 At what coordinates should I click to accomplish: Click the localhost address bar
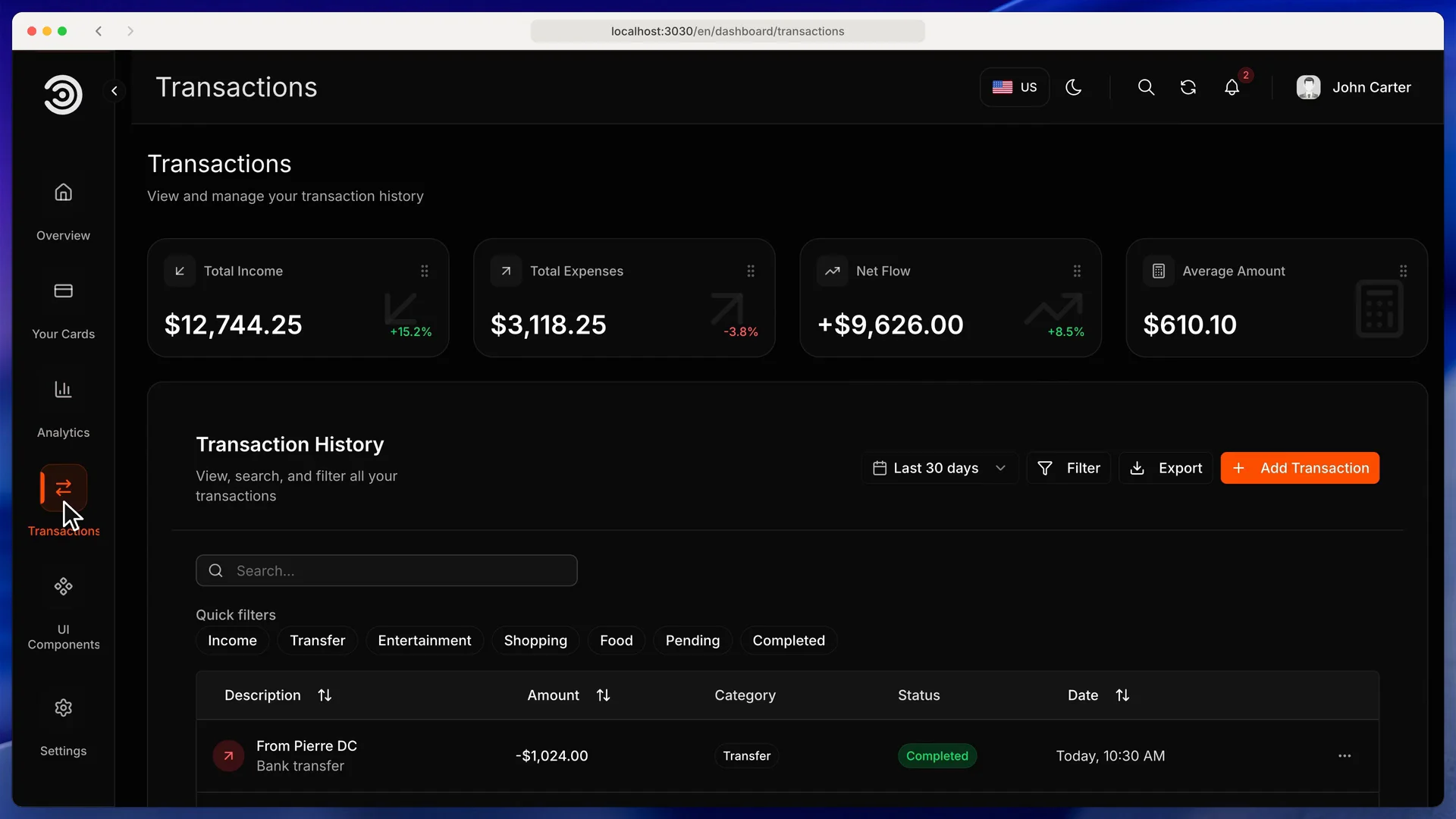(727, 31)
